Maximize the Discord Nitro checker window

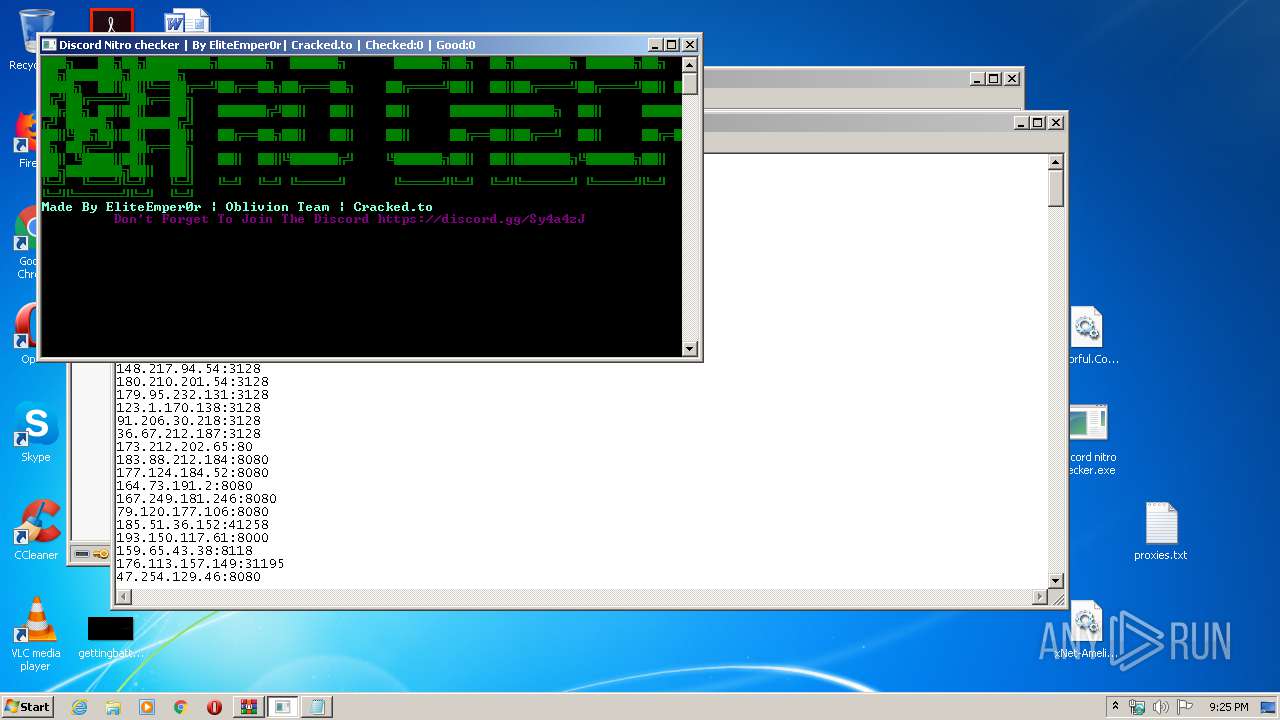click(x=672, y=45)
